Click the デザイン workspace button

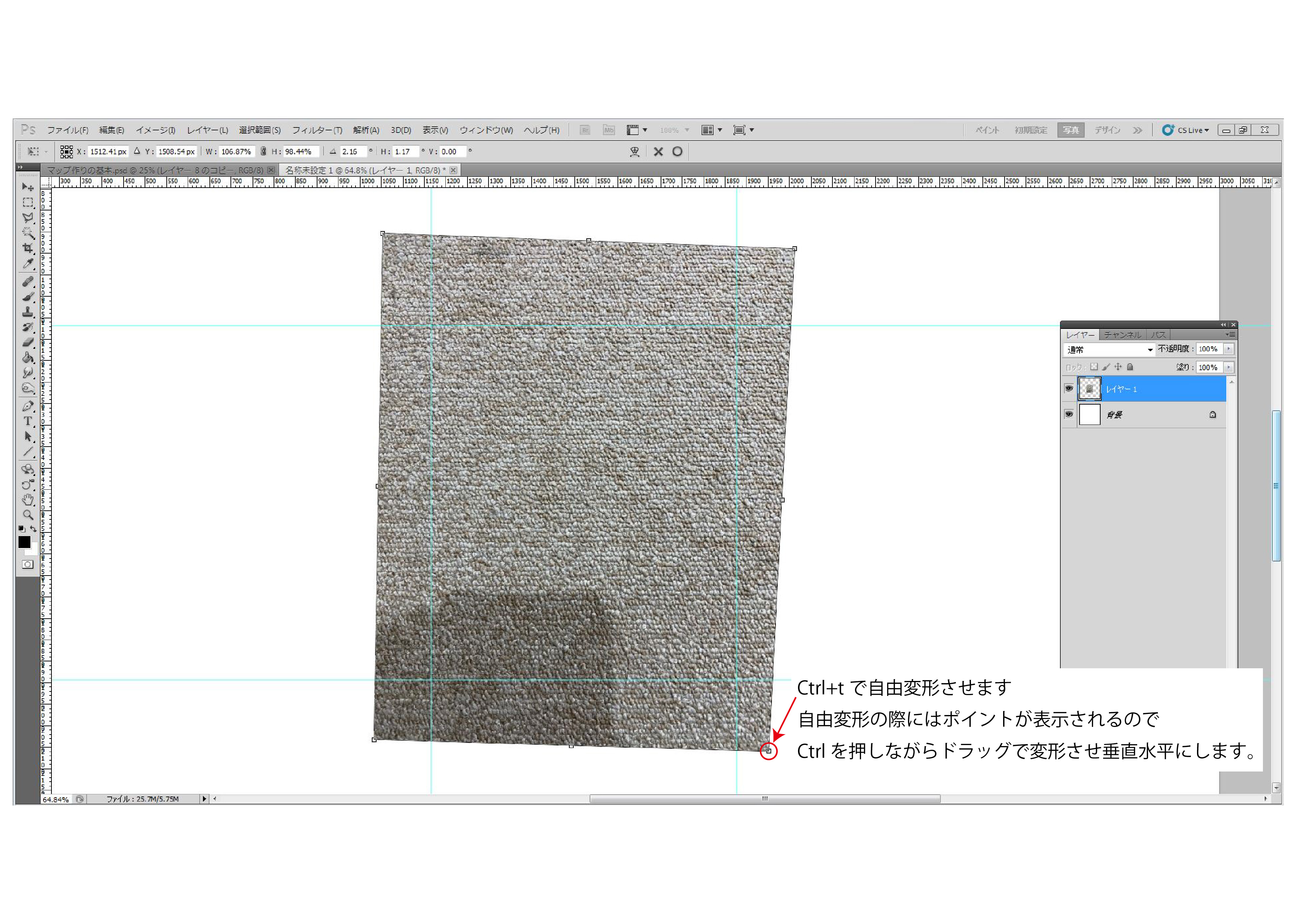(1106, 130)
